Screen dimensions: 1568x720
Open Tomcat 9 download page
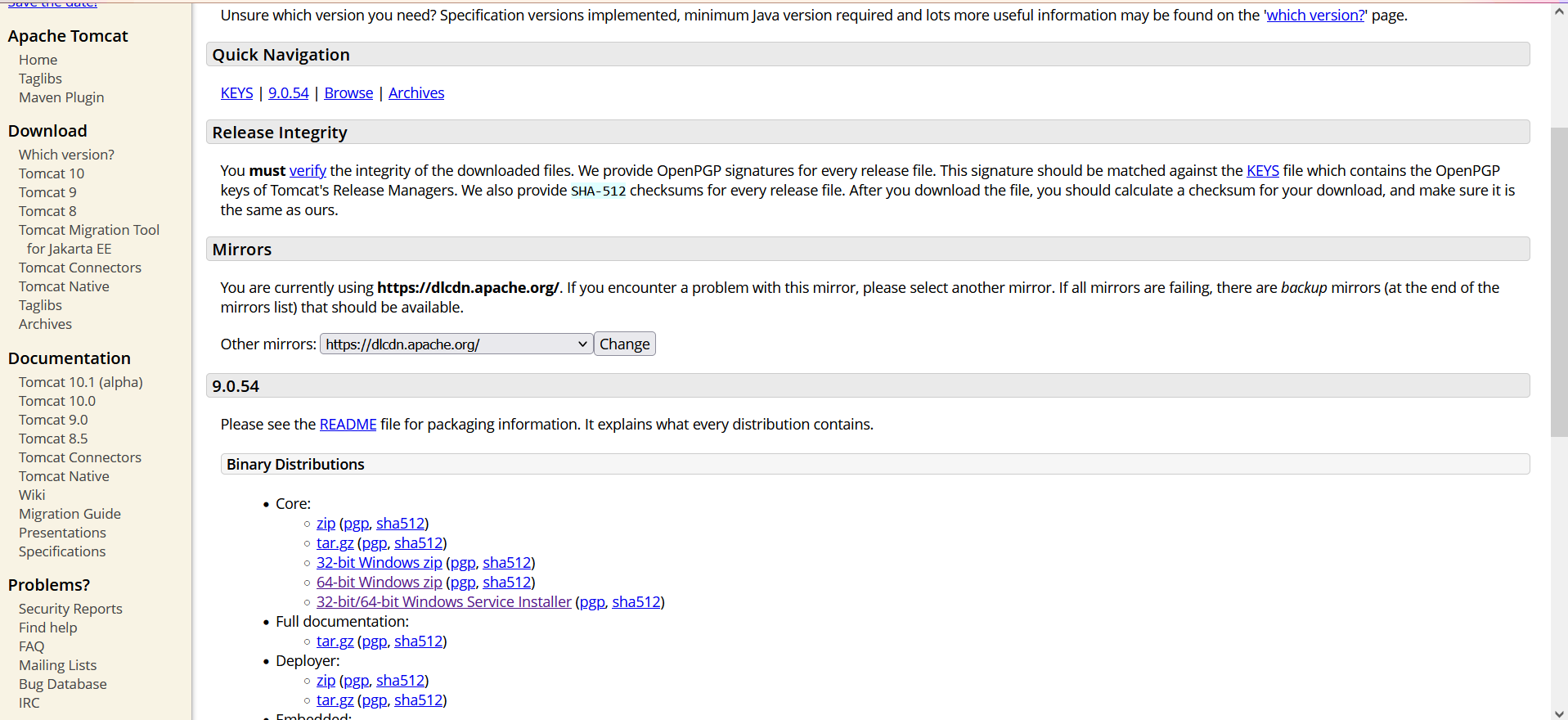pos(47,192)
